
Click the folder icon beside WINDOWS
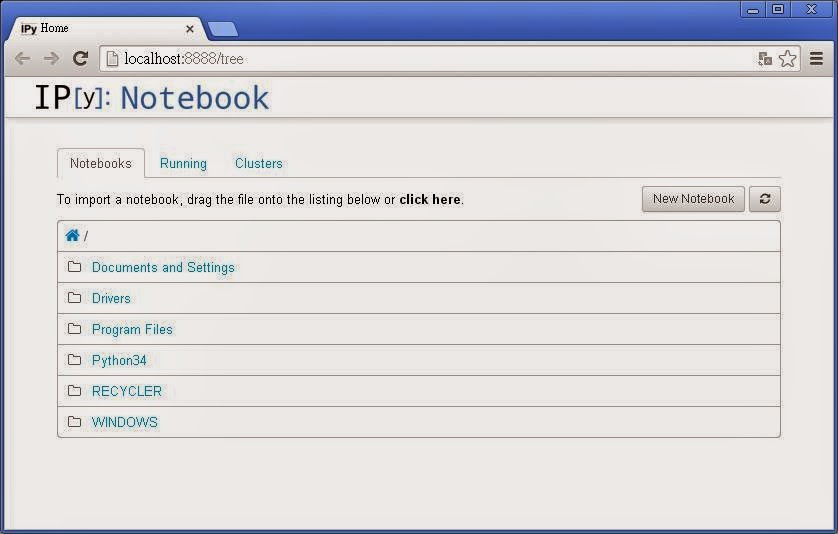[74, 421]
